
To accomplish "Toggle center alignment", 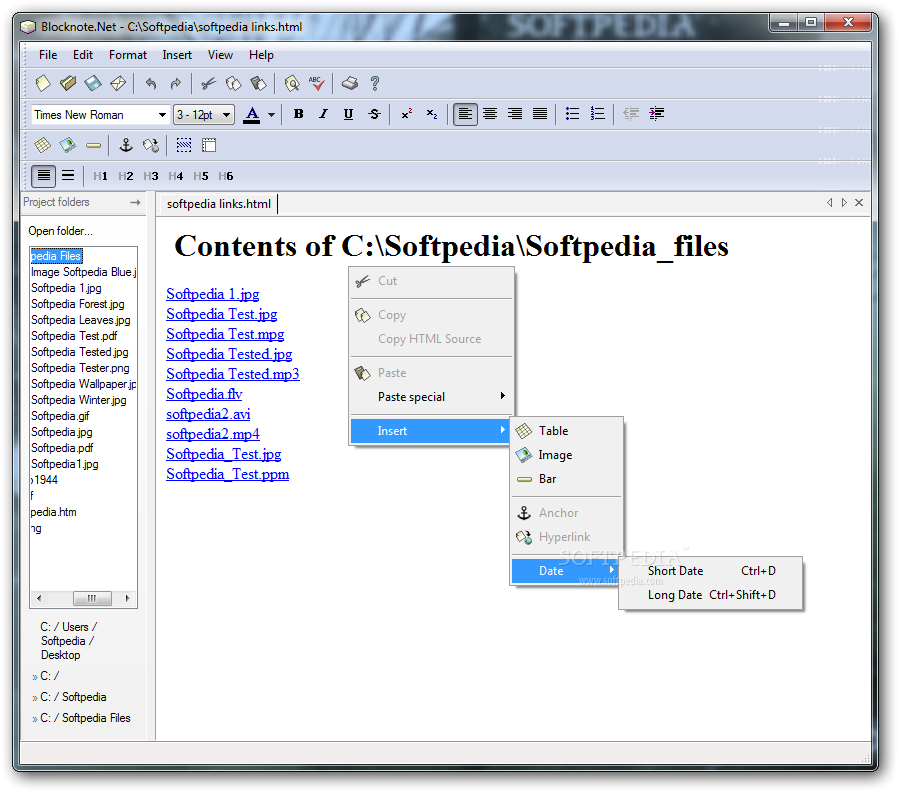I will [x=490, y=114].
